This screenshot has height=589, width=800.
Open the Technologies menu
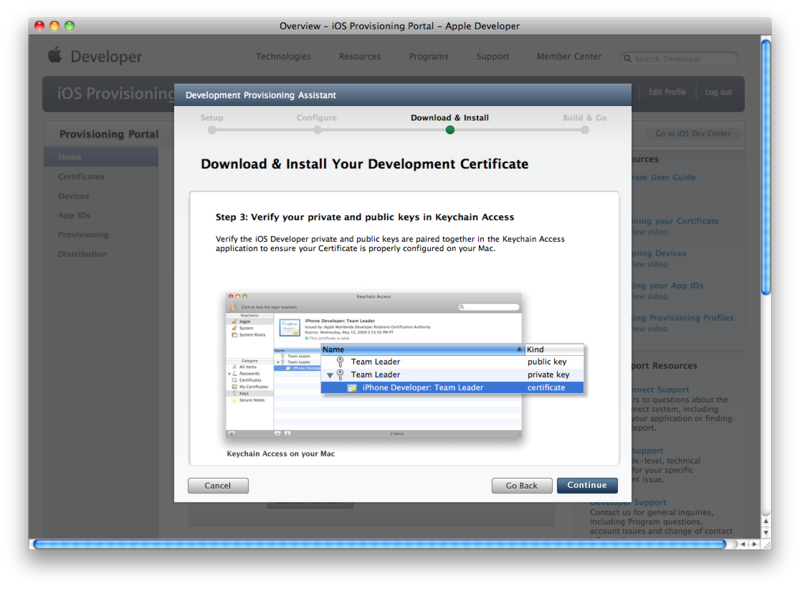coord(283,56)
